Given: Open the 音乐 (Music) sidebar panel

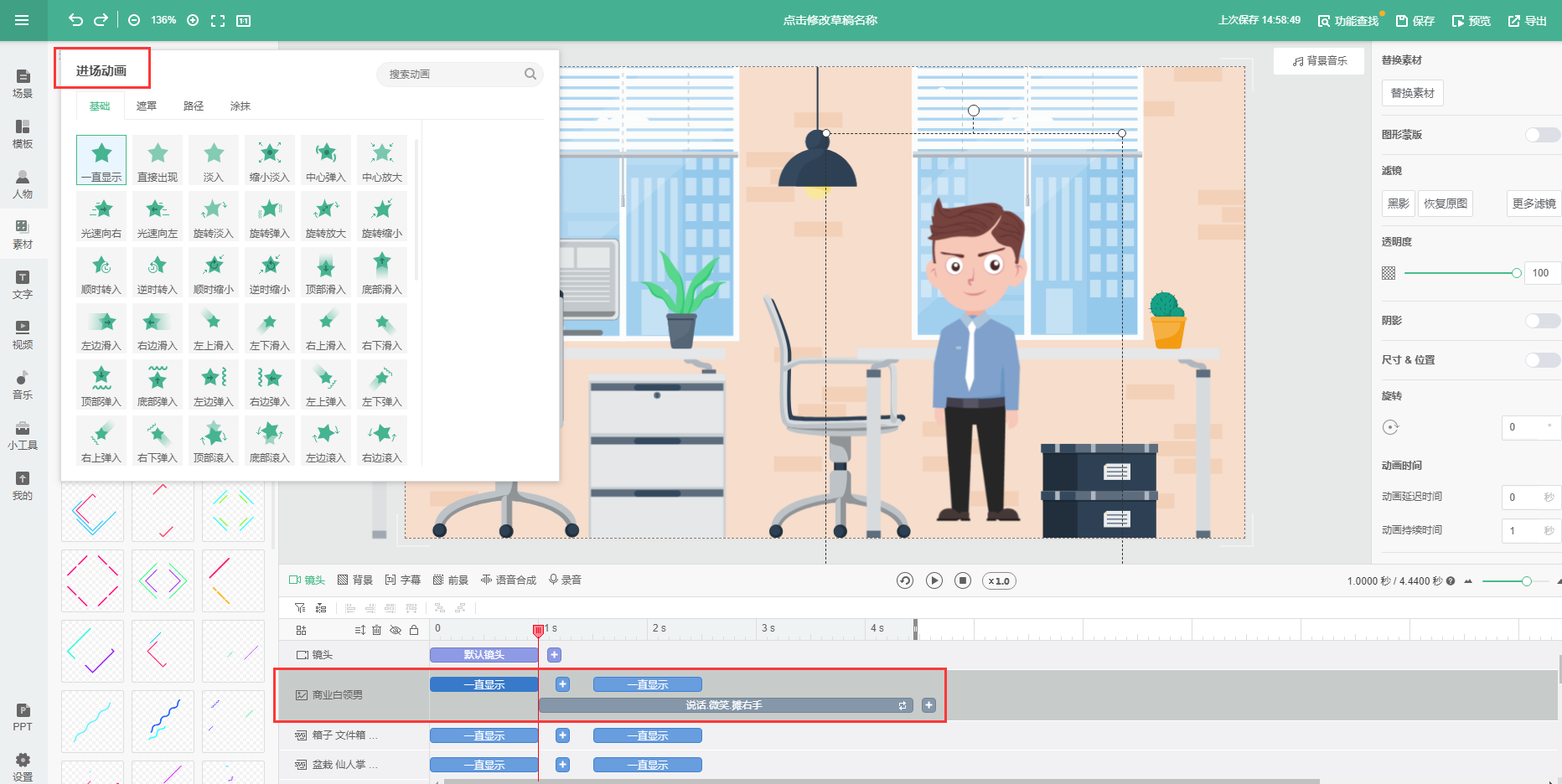Looking at the screenshot, I should click(x=23, y=385).
